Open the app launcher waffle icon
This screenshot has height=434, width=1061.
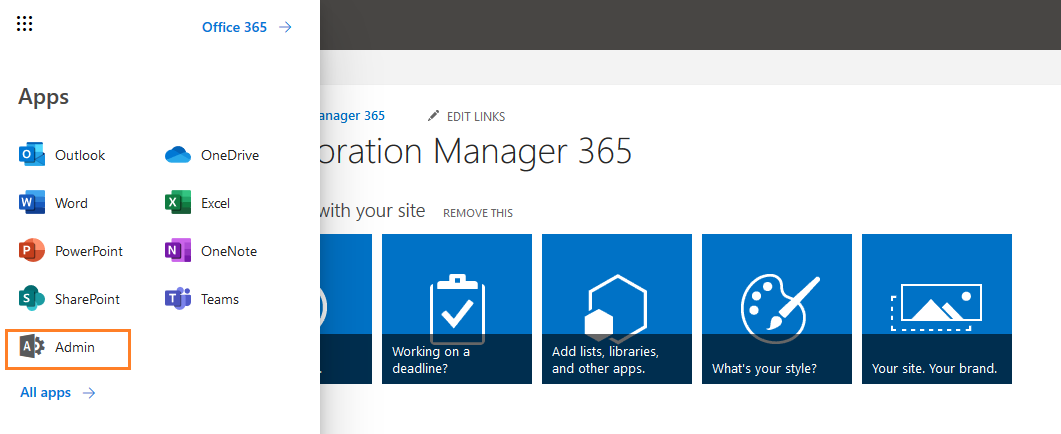(24, 24)
